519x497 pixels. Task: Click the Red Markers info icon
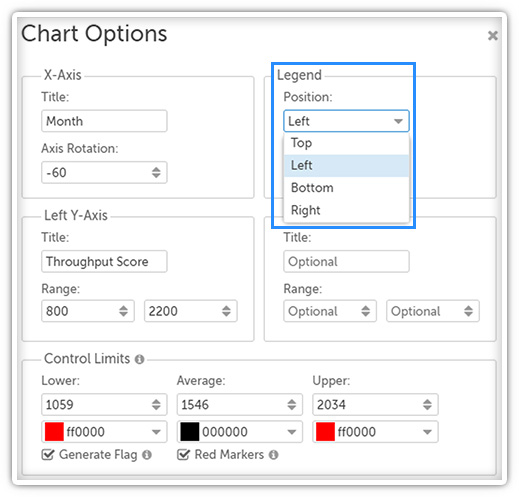(x=273, y=455)
